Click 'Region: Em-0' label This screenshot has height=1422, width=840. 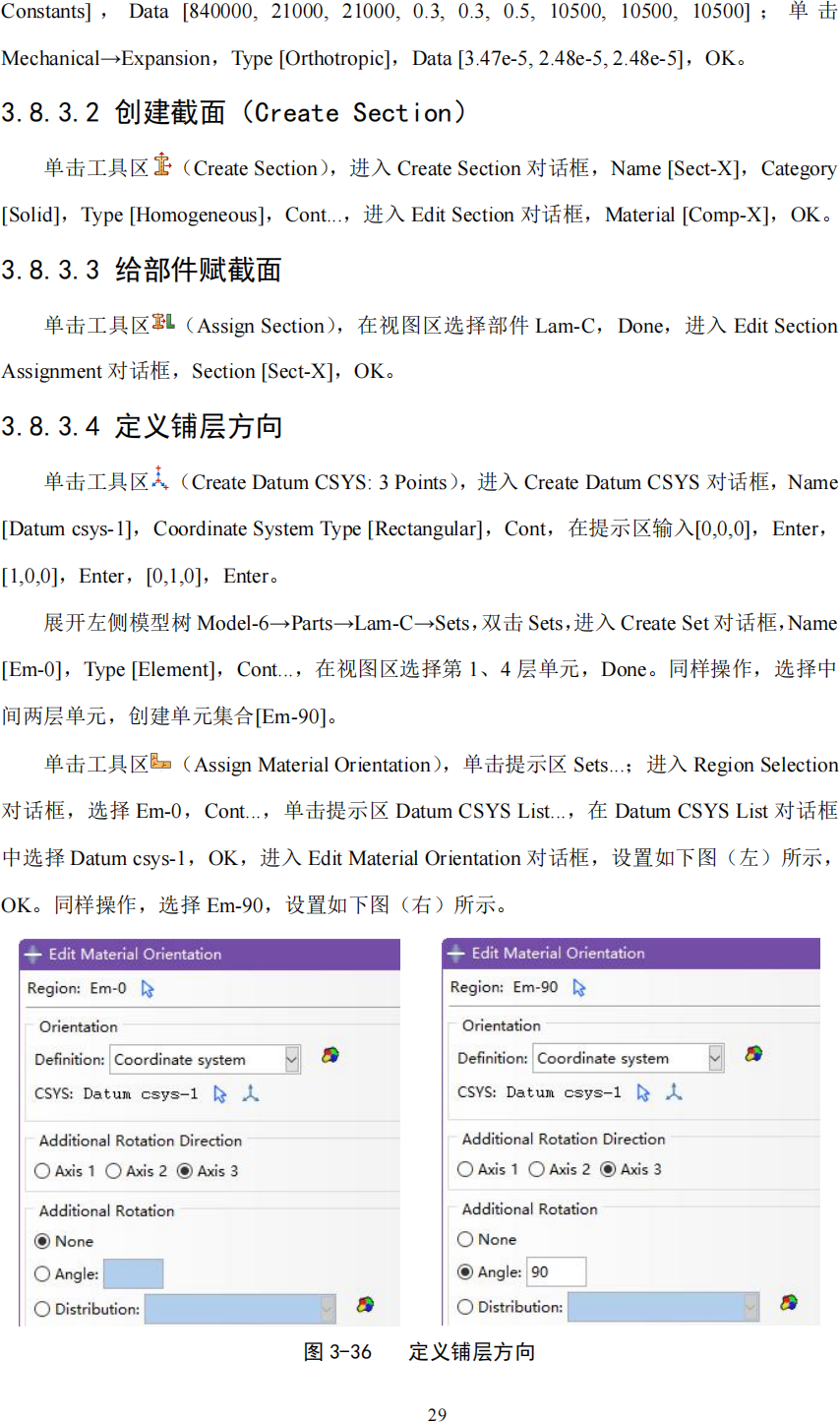coord(77,988)
